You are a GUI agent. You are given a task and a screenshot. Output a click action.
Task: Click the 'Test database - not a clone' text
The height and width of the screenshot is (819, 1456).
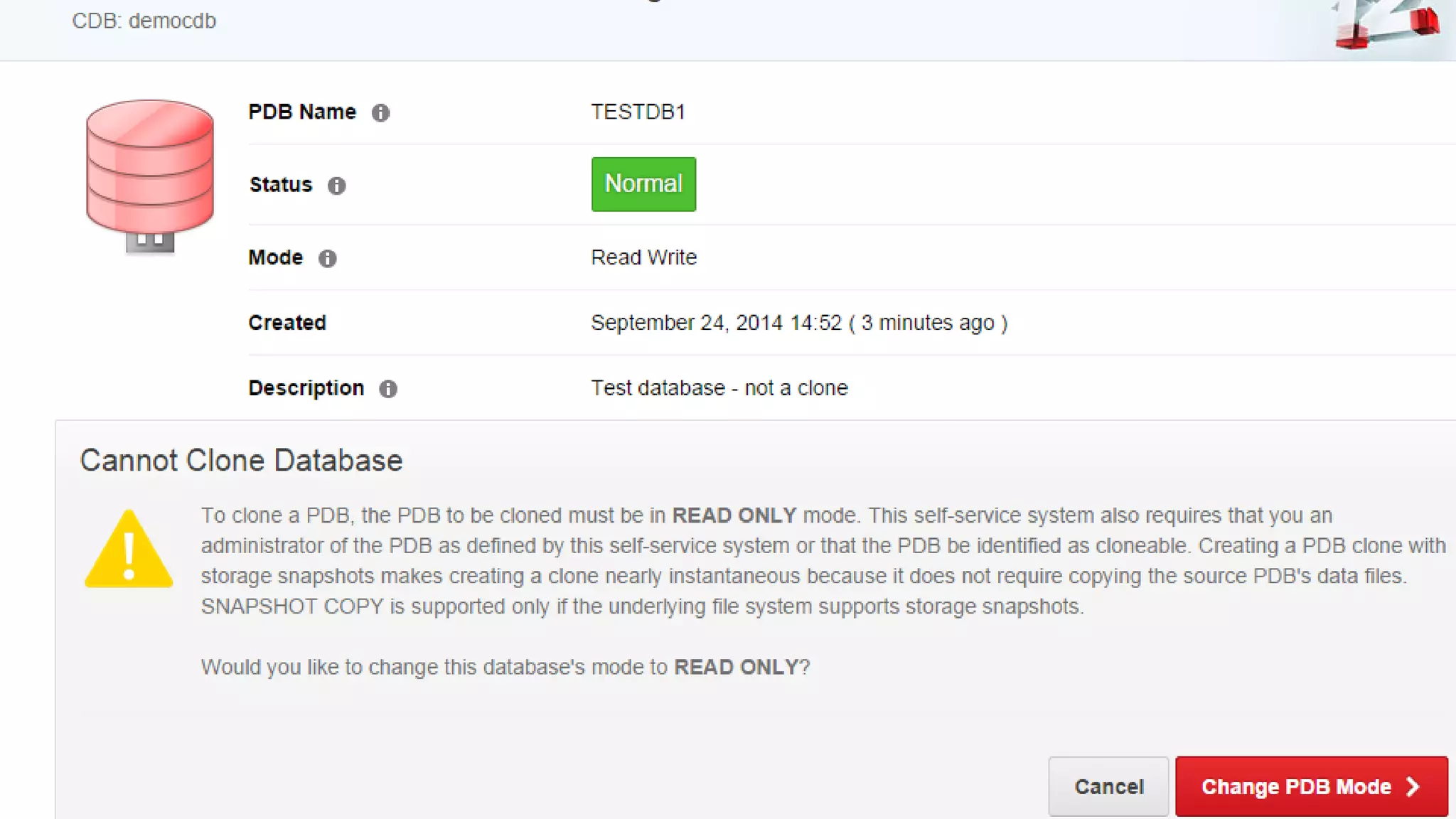(719, 388)
